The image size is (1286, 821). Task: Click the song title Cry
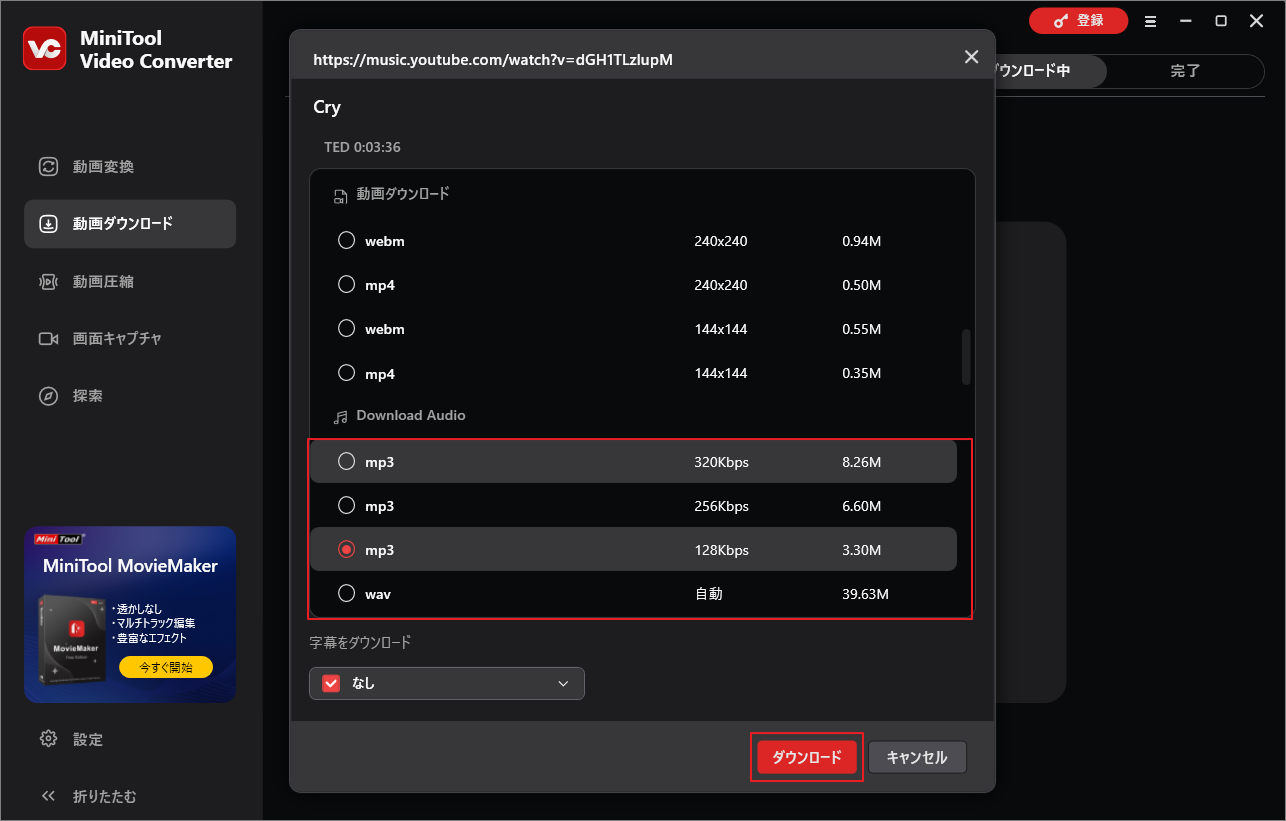pyautogui.click(x=327, y=107)
